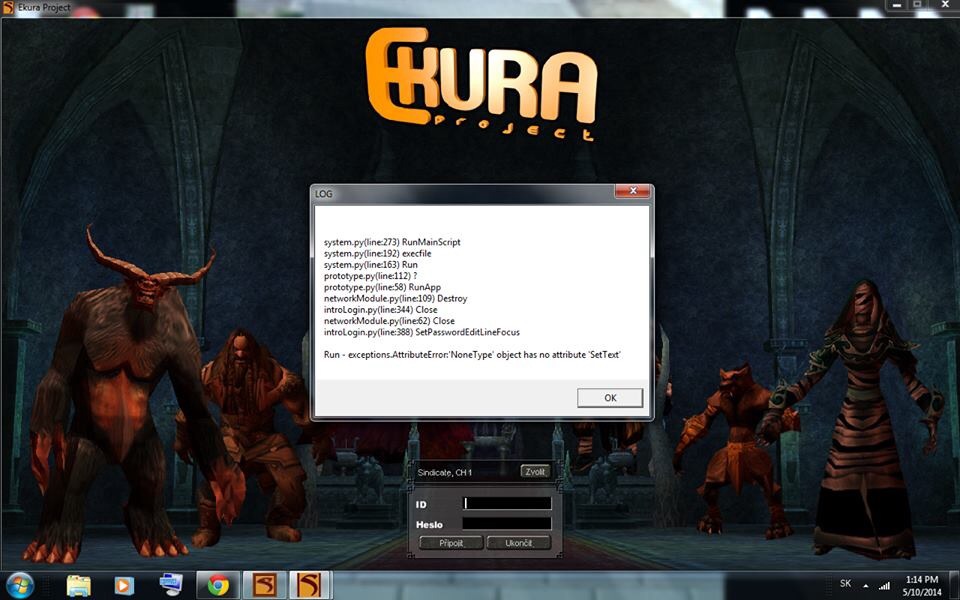The height and width of the screenshot is (600, 960).
Task: Open Google Chrome from the taskbar
Action: (x=218, y=584)
